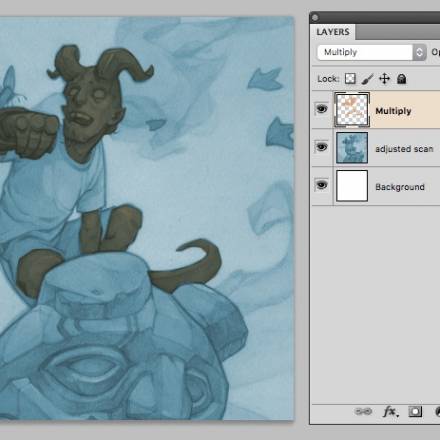Viewport: 440px width, 440px height.
Task: Hide the Background layer eye icon
Action: pyautogui.click(x=322, y=185)
